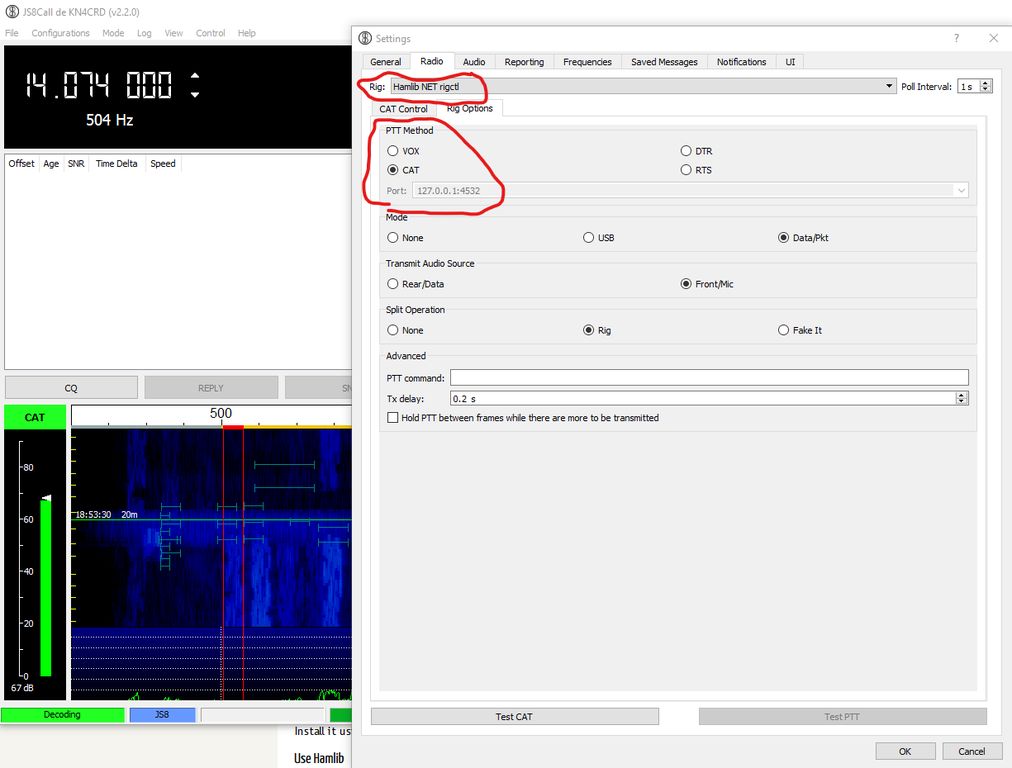Open the Help menu
This screenshot has width=1012, height=768.
[x=247, y=33]
